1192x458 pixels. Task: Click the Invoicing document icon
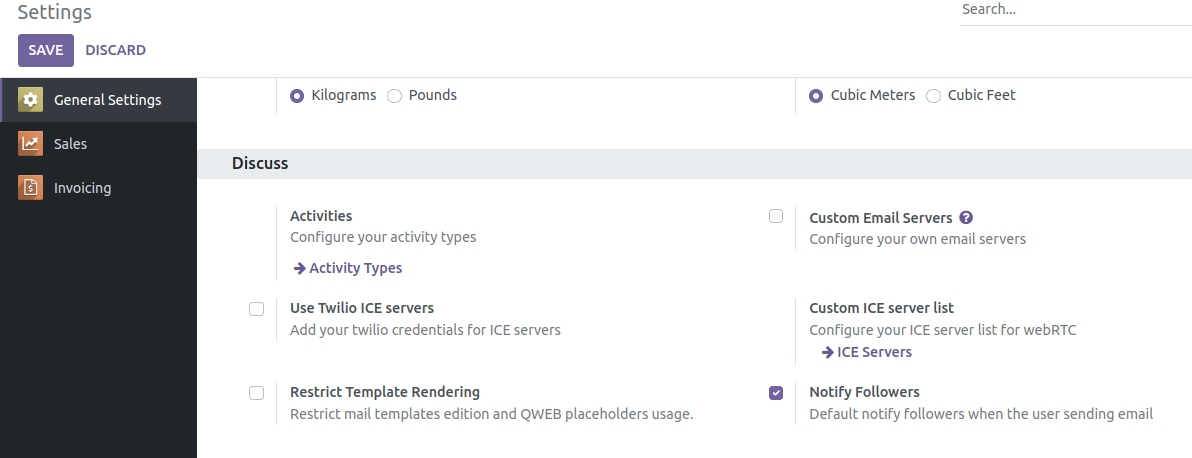click(30, 188)
